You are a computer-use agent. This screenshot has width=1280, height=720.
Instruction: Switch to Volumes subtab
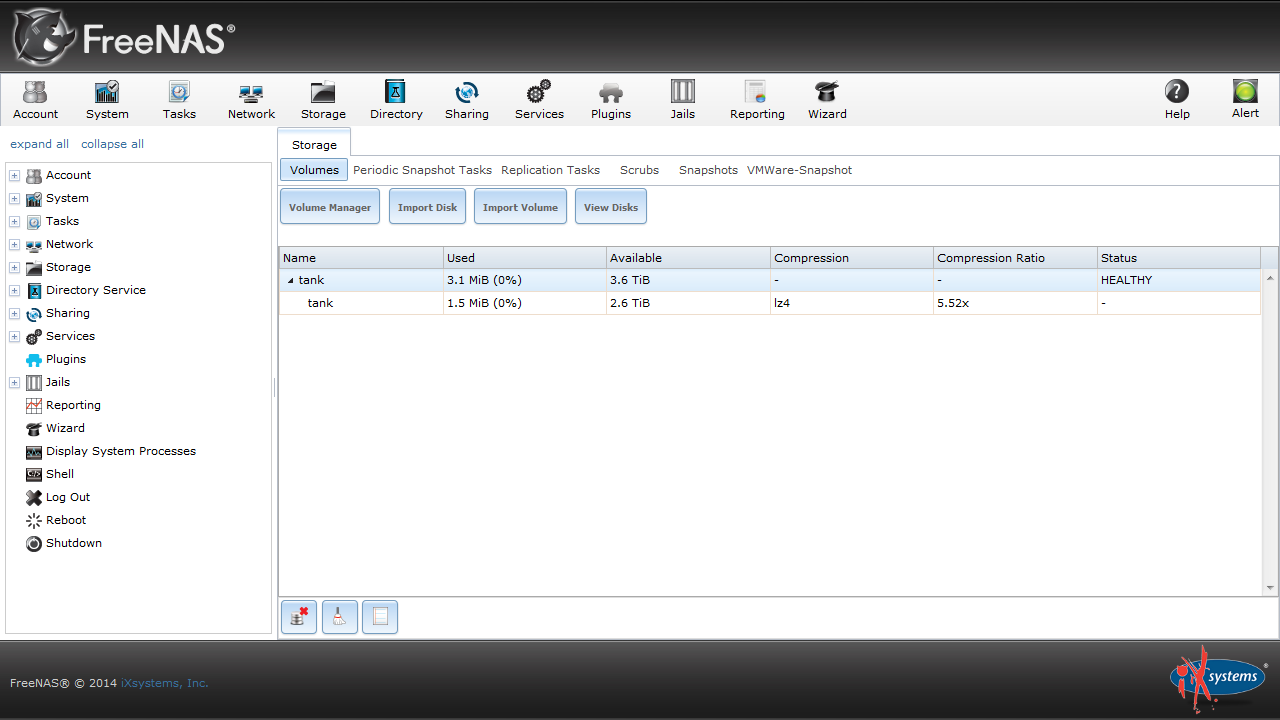314,170
